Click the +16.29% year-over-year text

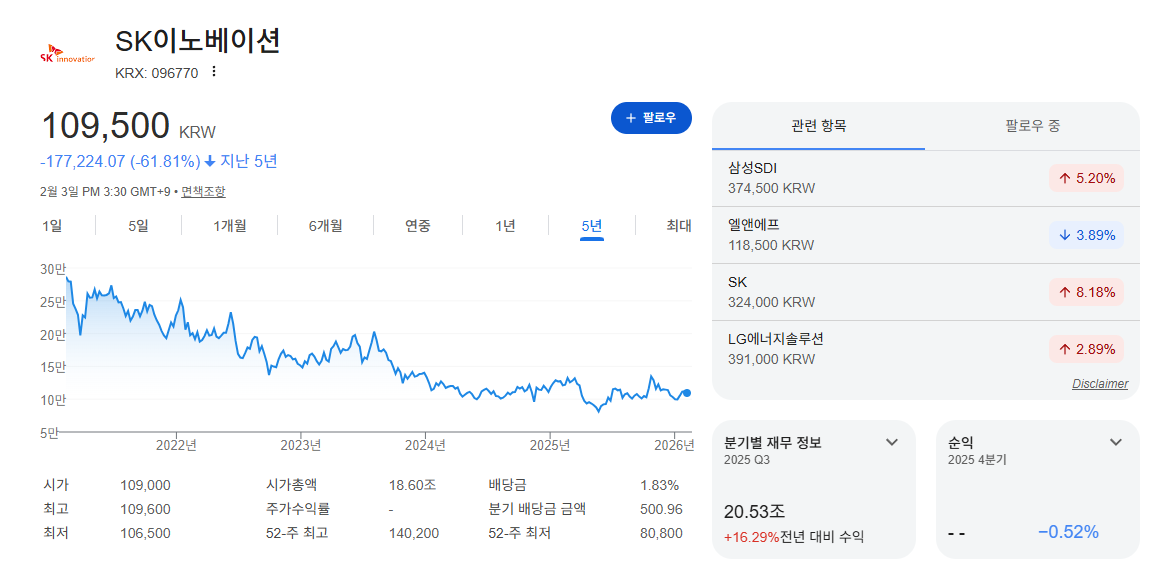[x=751, y=537]
